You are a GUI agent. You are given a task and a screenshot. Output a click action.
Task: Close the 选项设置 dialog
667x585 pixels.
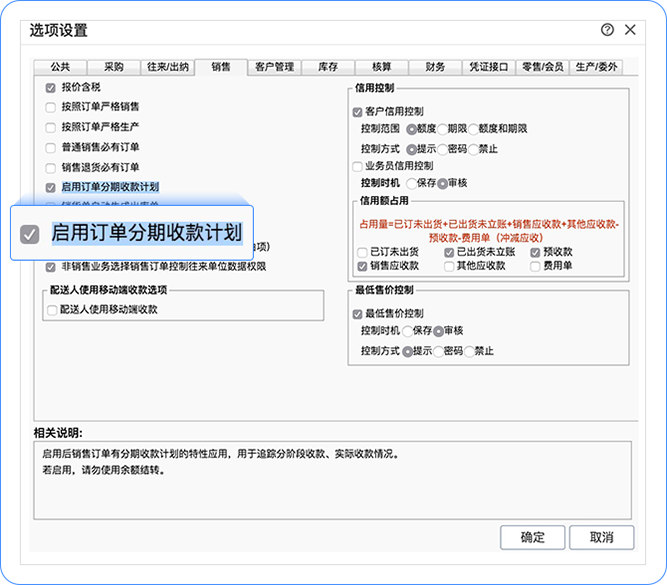pyautogui.click(x=630, y=30)
